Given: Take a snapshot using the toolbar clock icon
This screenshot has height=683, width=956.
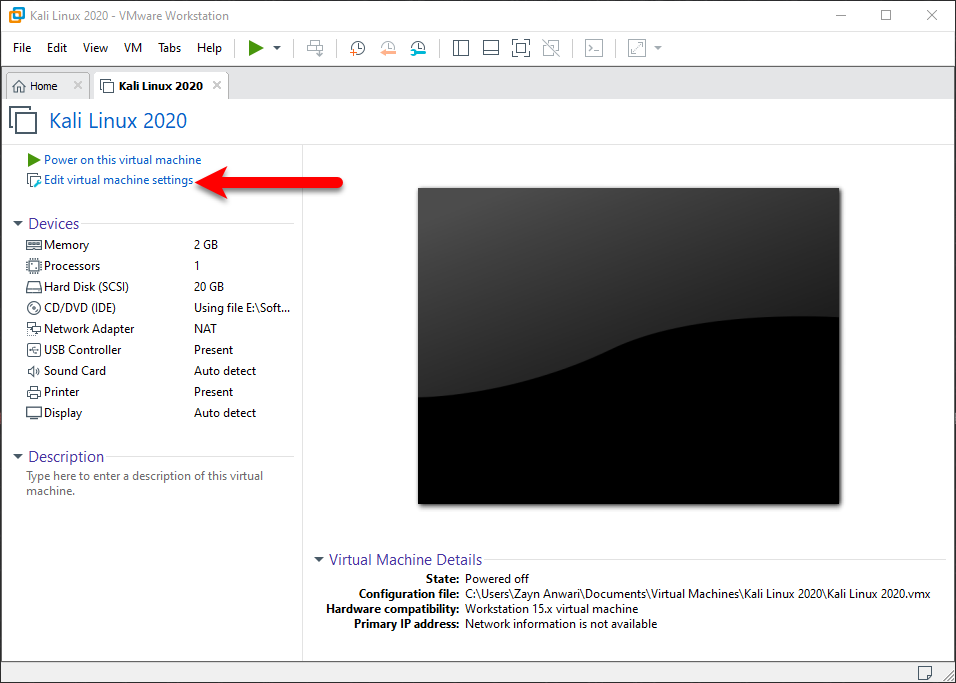Looking at the screenshot, I should click(x=357, y=48).
